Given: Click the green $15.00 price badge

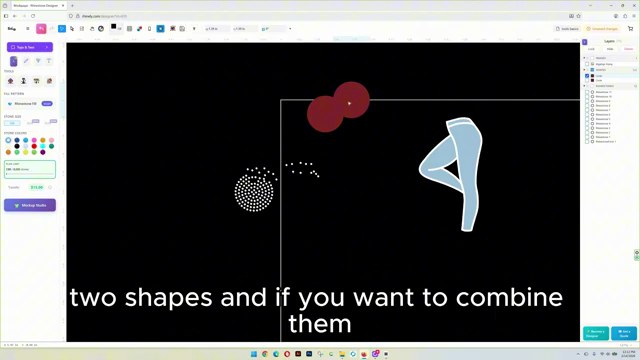Looking at the screenshot, I should point(37,187).
